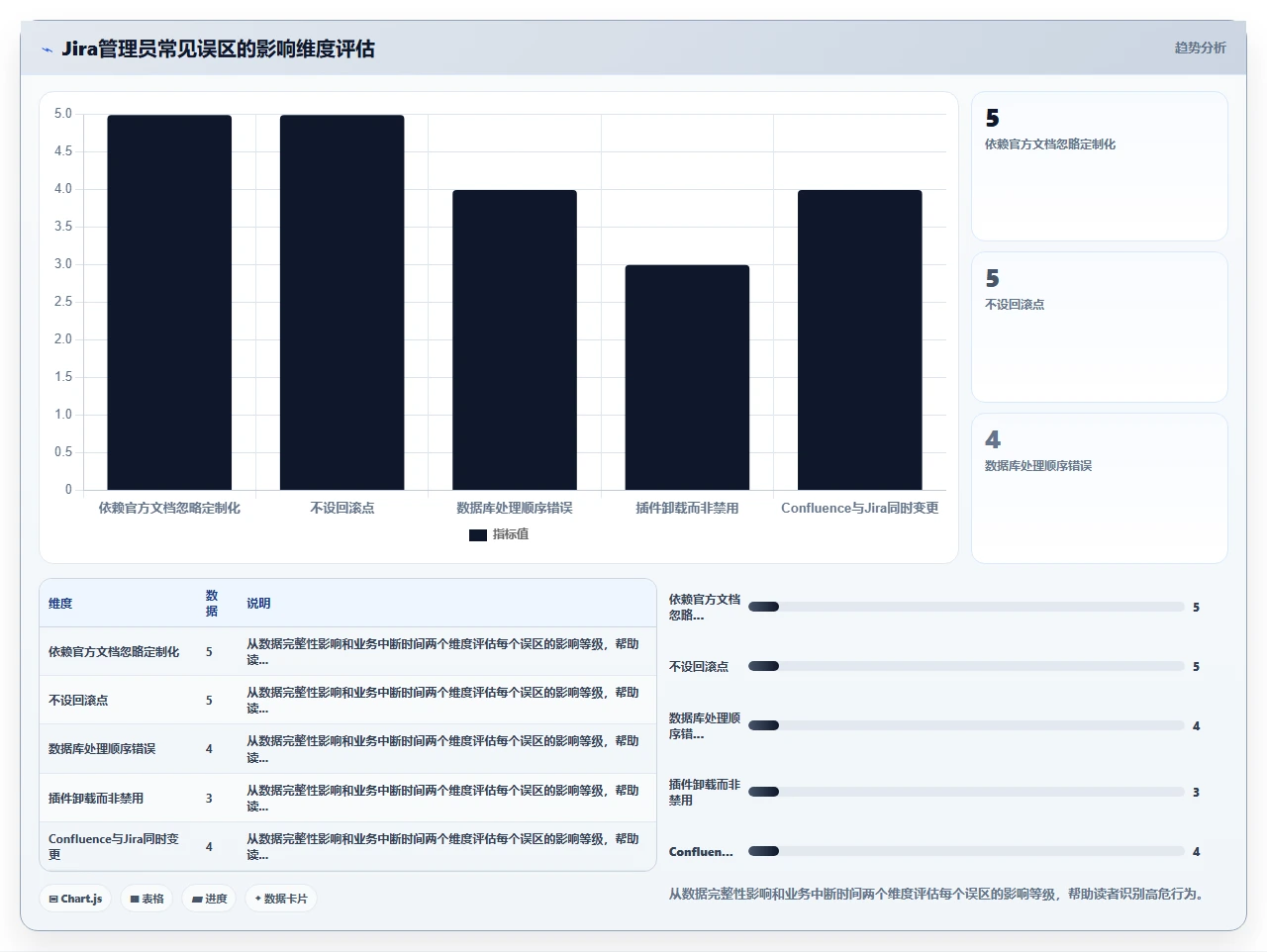This screenshot has width=1267, height=952.
Task: Click the 插件卸载而非禁用 bar in the chart
Action: (687, 377)
